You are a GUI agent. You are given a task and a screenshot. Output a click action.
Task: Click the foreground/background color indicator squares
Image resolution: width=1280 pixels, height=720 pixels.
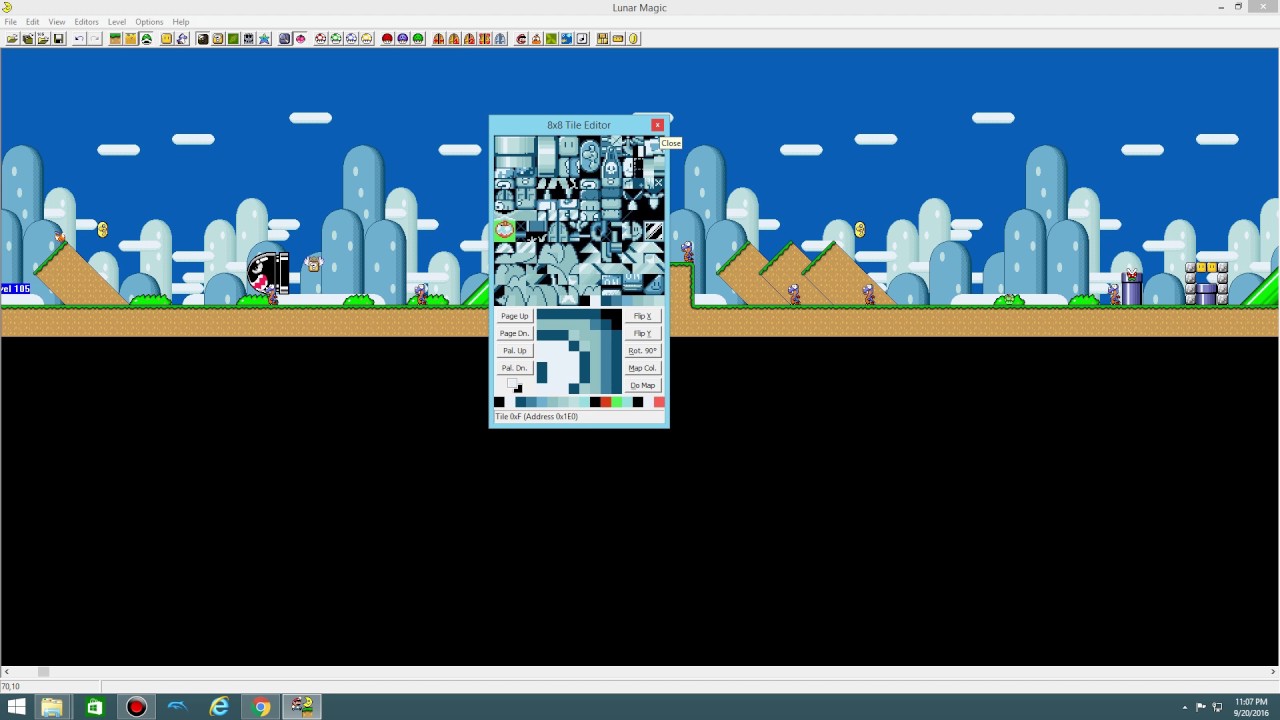[514, 385]
